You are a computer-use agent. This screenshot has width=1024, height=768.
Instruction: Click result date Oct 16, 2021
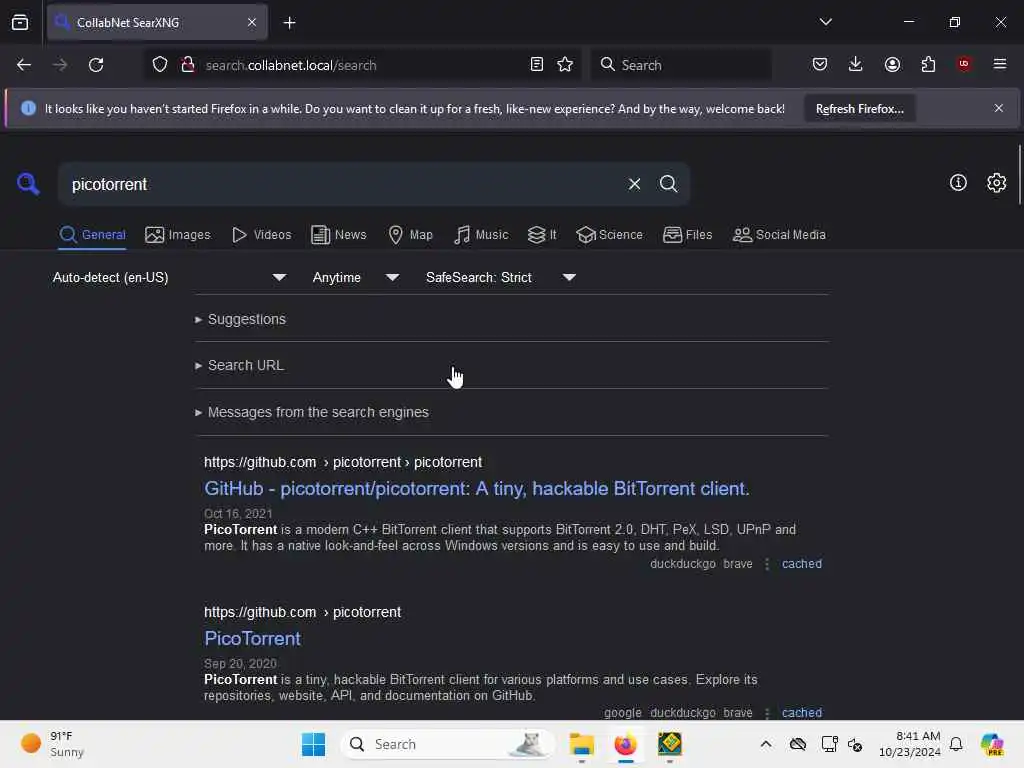[x=238, y=514]
